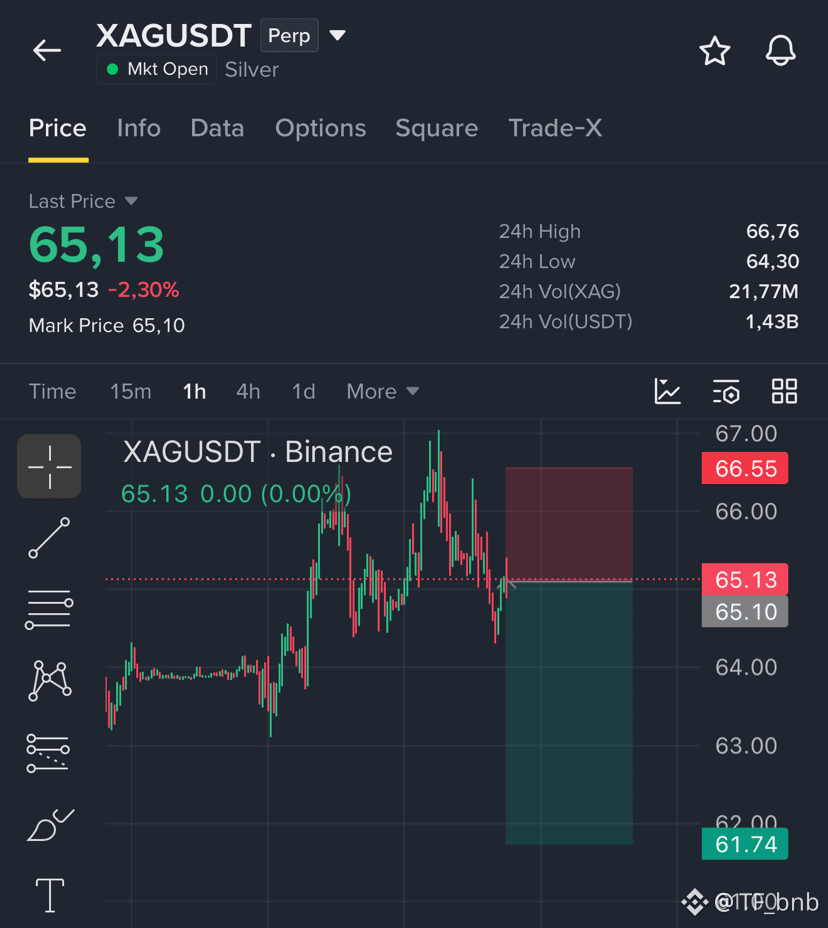Switch to the Square tab

click(x=436, y=128)
